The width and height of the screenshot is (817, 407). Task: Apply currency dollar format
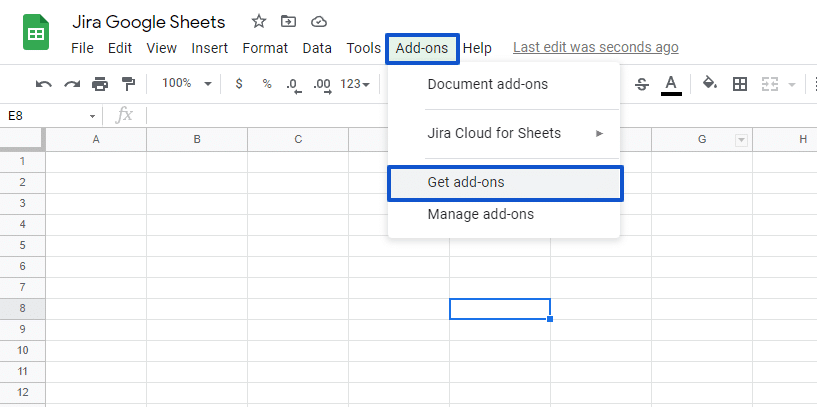[239, 84]
